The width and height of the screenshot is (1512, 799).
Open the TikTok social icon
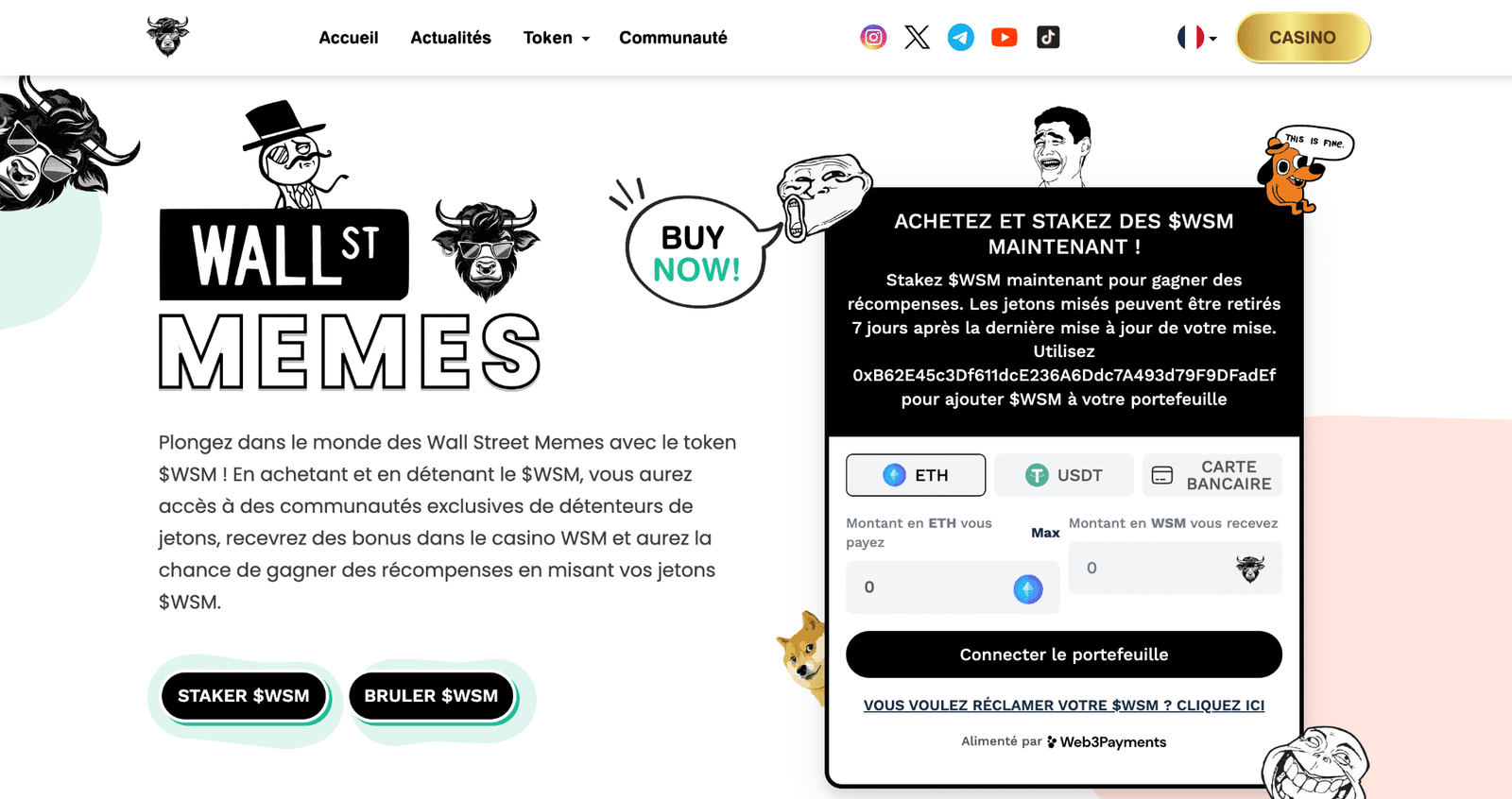click(x=1048, y=38)
